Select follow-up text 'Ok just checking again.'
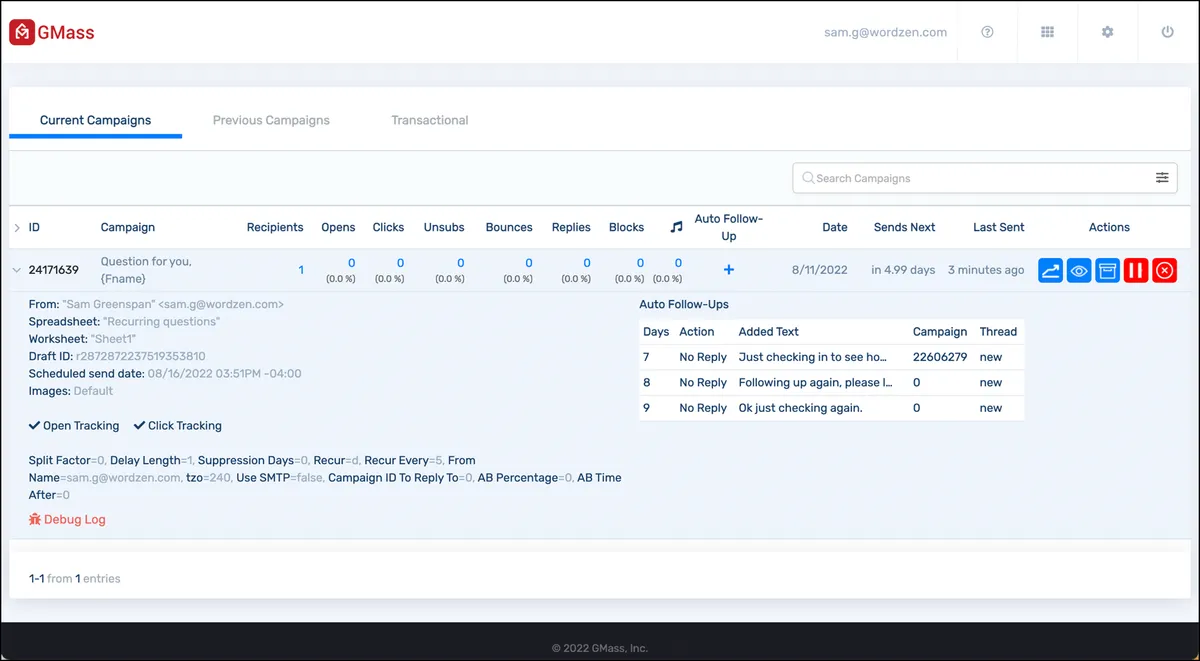1200x661 pixels. pos(800,408)
